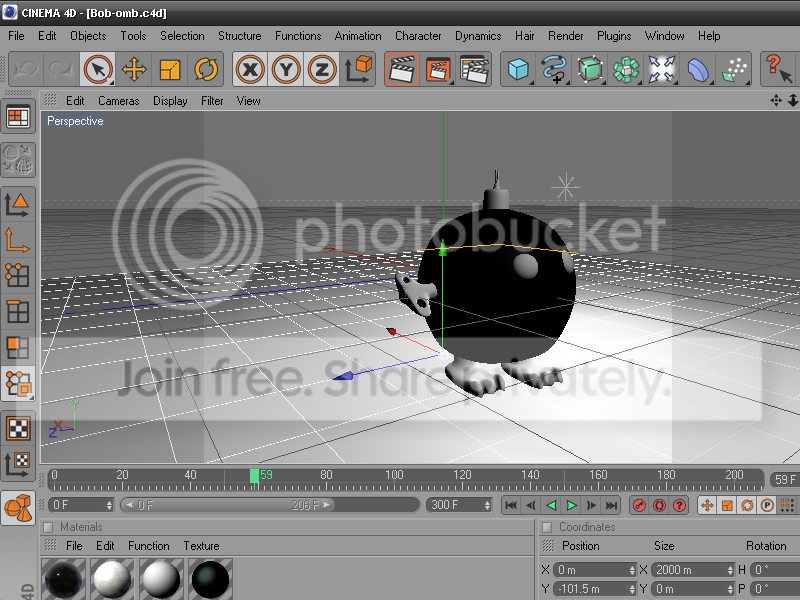Open the spline tools icon
The width and height of the screenshot is (800, 600).
click(554, 69)
